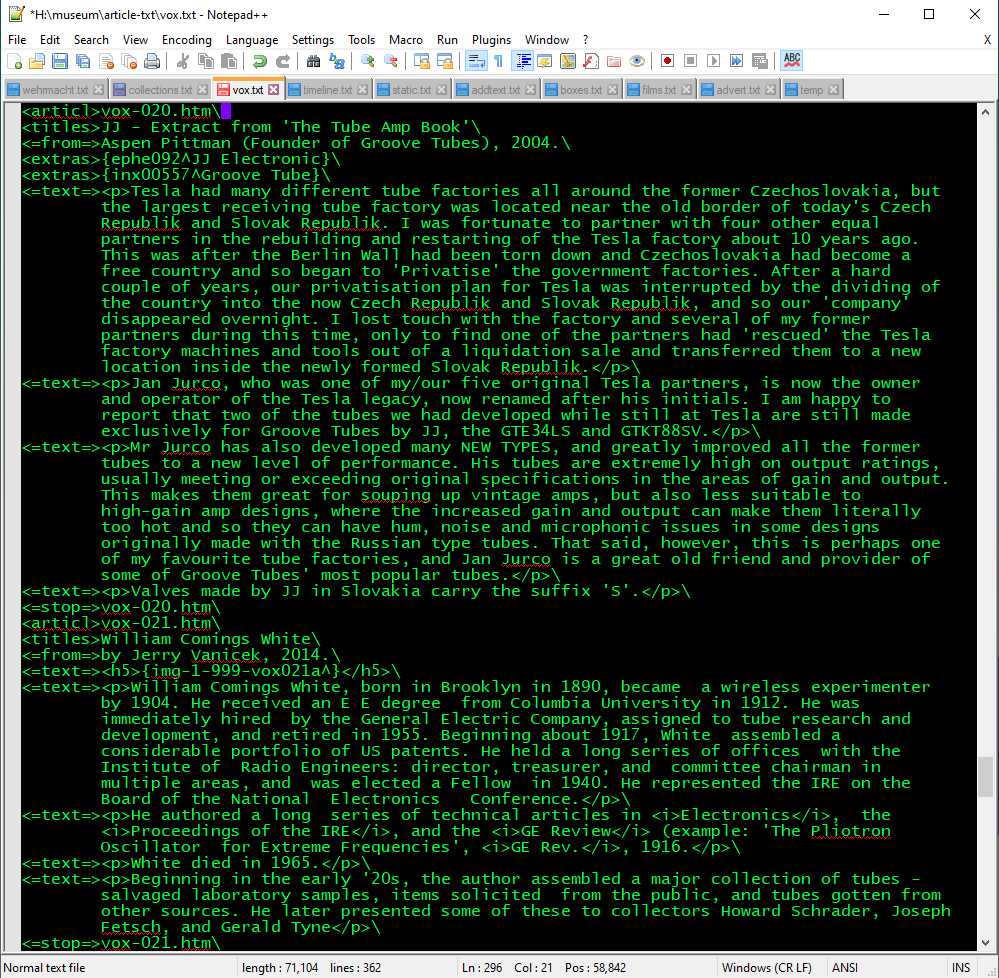Save the current recorded macro
This screenshot has width=999, height=978.
759,61
